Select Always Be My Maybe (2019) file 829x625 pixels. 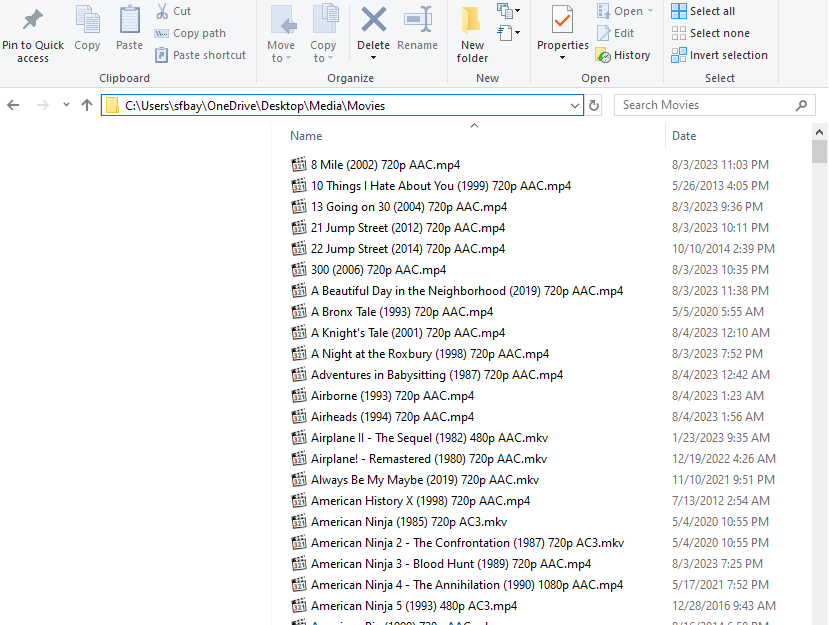pos(425,480)
